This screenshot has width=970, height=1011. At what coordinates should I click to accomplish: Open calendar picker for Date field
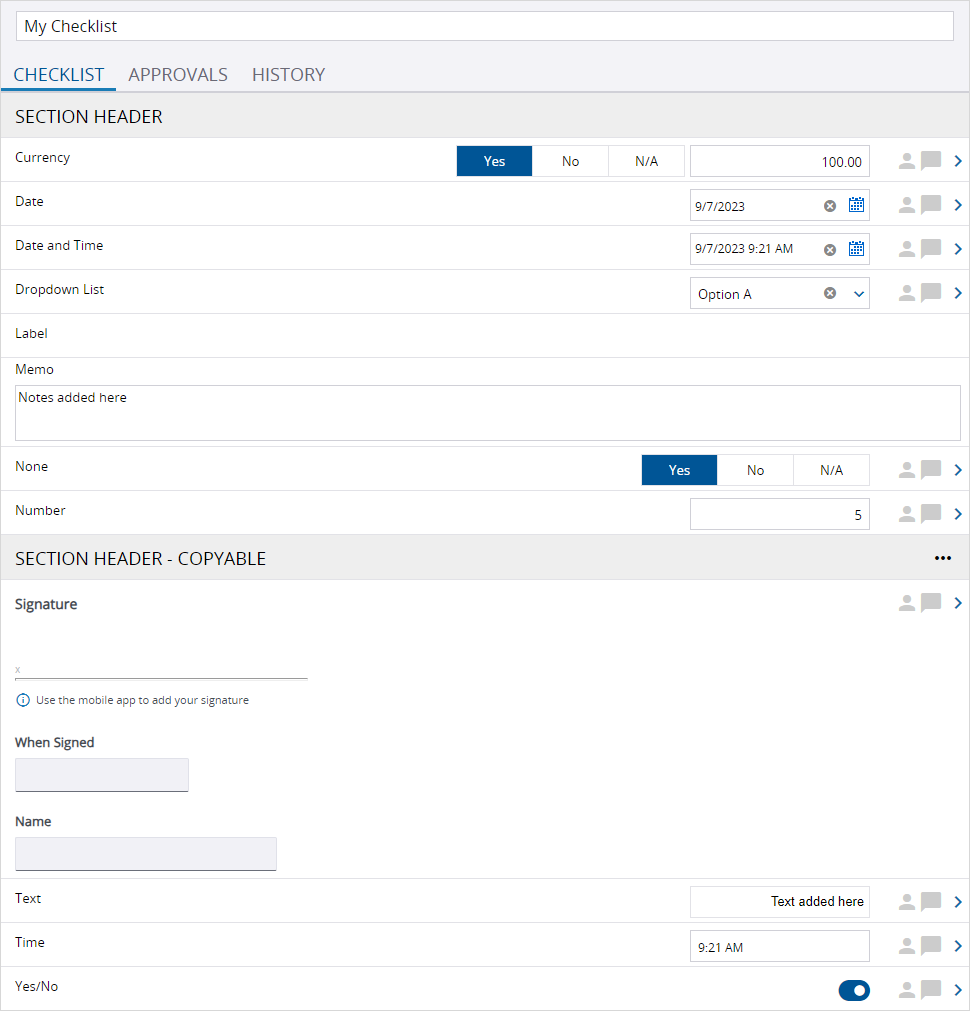tap(856, 205)
